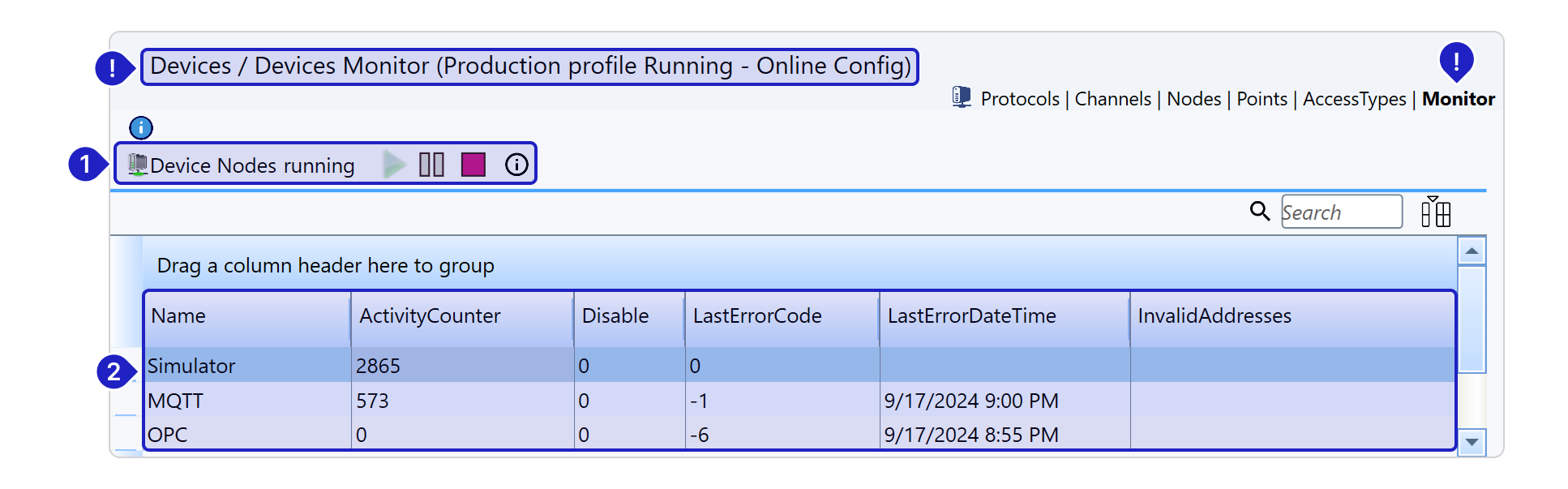
Task: Sort by the LastErrorCode column header
Action: coord(756,316)
